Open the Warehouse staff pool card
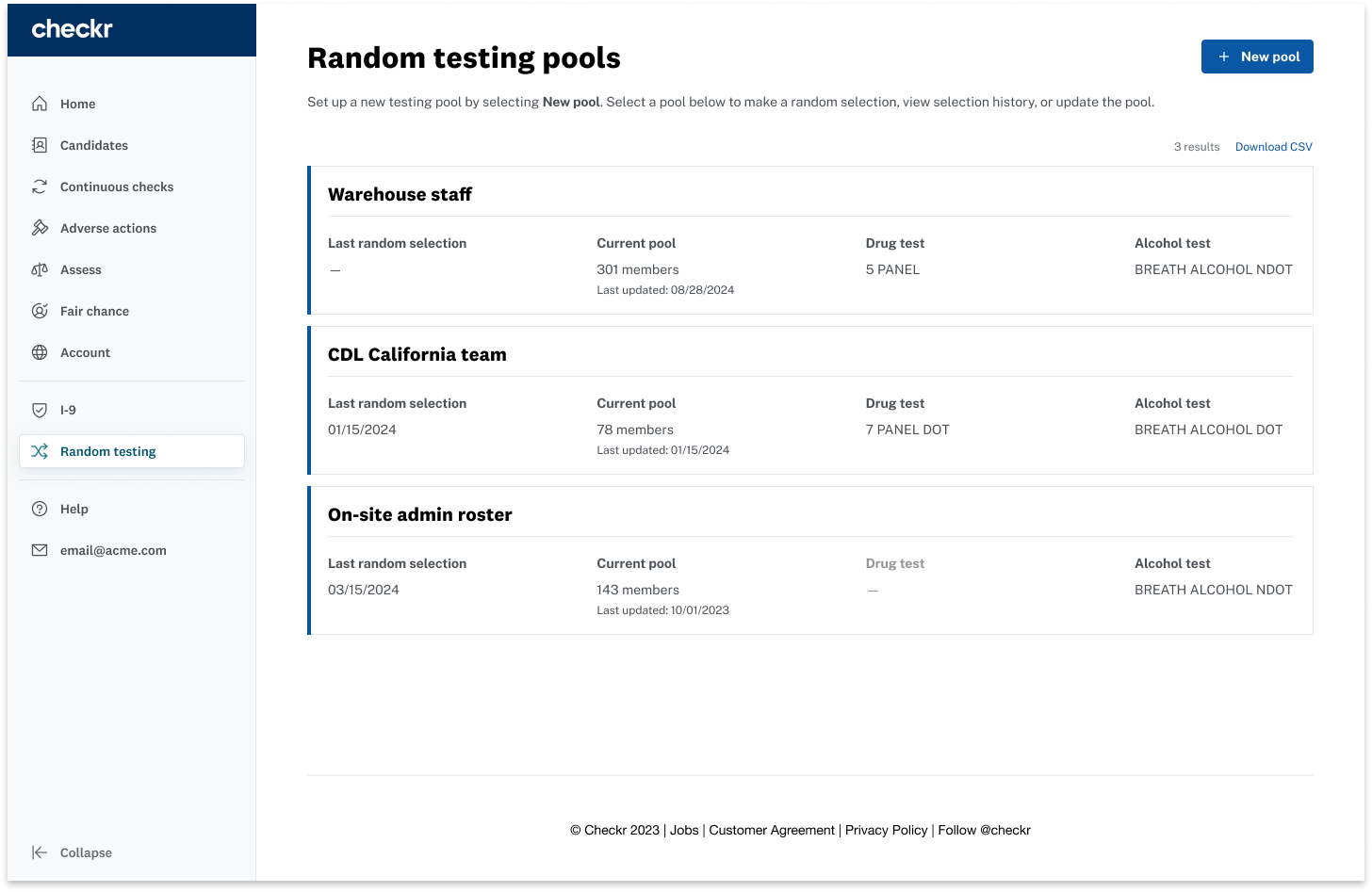 (810, 240)
